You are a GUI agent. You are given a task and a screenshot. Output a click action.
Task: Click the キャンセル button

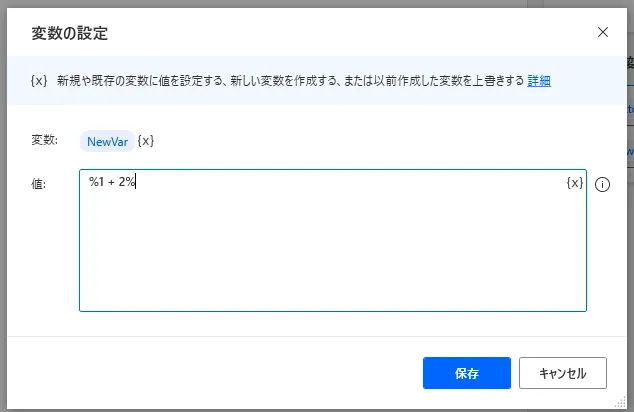562,373
